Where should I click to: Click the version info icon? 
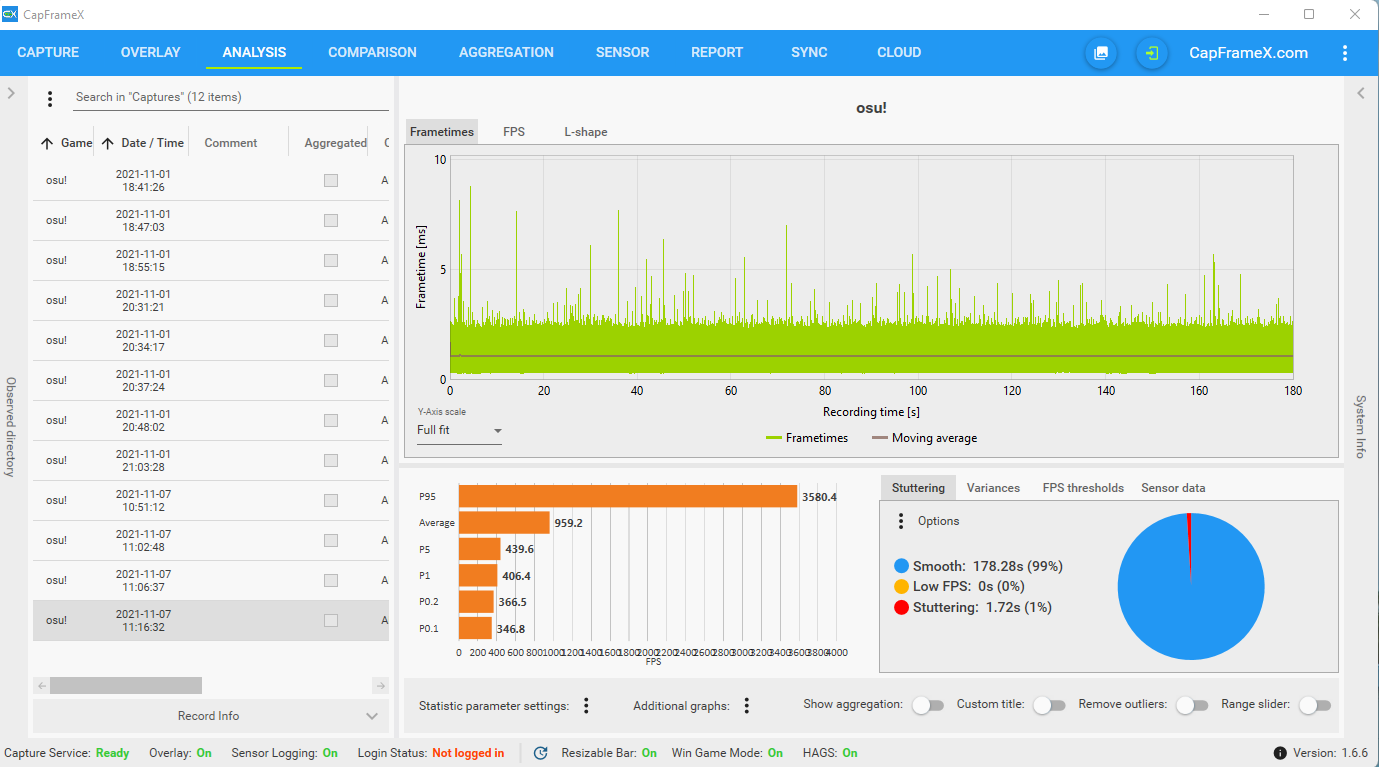pyautogui.click(x=1280, y=753)
